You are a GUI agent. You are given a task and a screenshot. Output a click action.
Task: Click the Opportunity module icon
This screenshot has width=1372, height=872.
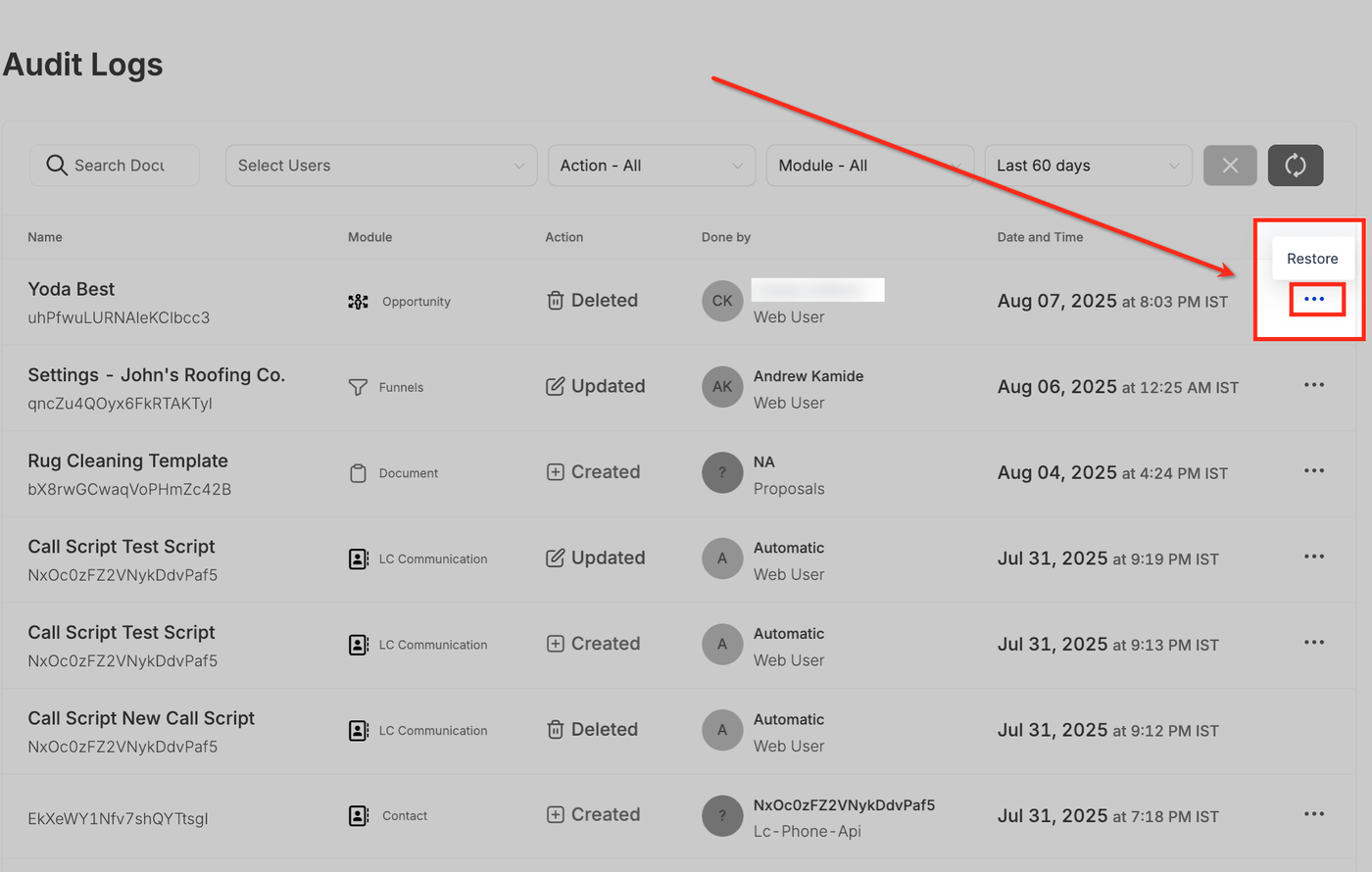(x=359, y=302)
